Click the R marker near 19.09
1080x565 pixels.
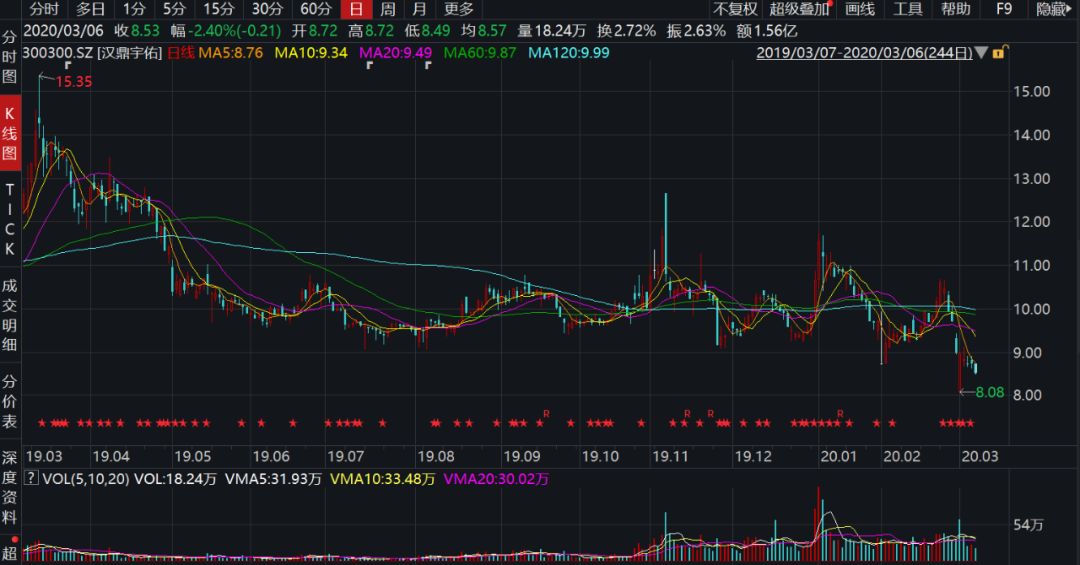[x=547, y=412]
